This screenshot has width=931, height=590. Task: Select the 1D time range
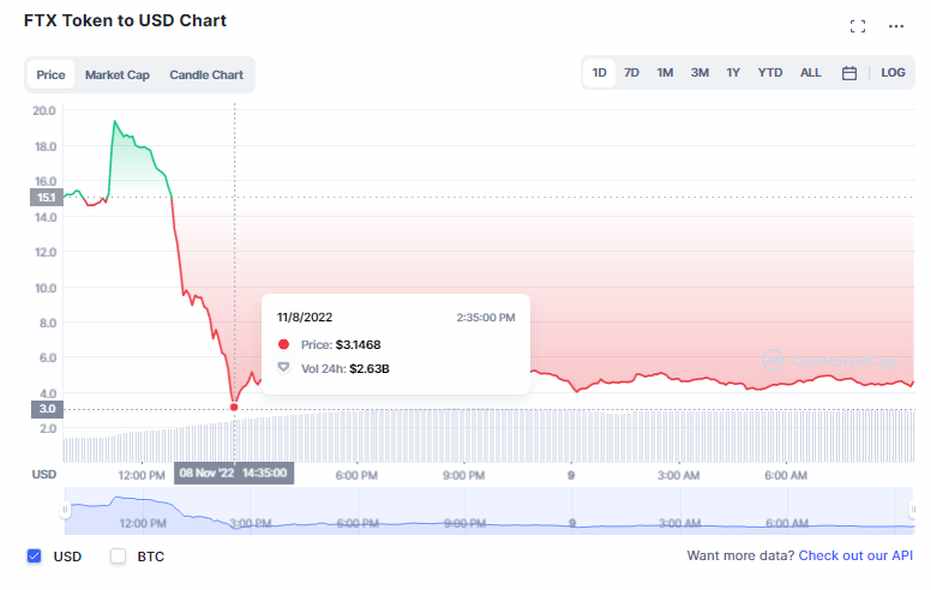[599, 73]
